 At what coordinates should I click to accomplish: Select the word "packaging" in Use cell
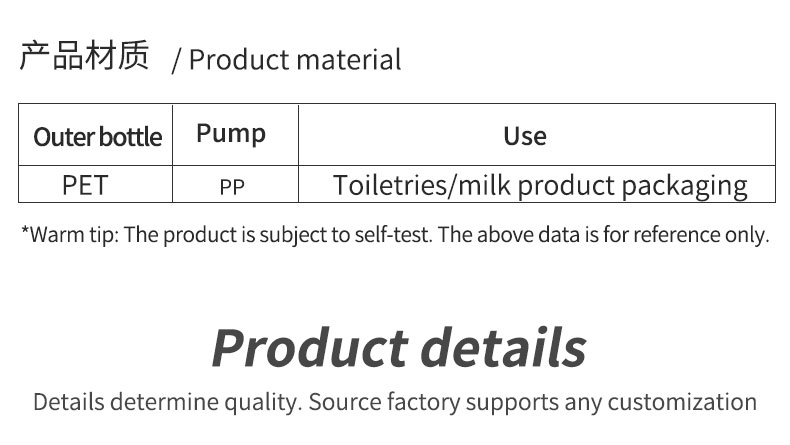click(x=684, y=186)
